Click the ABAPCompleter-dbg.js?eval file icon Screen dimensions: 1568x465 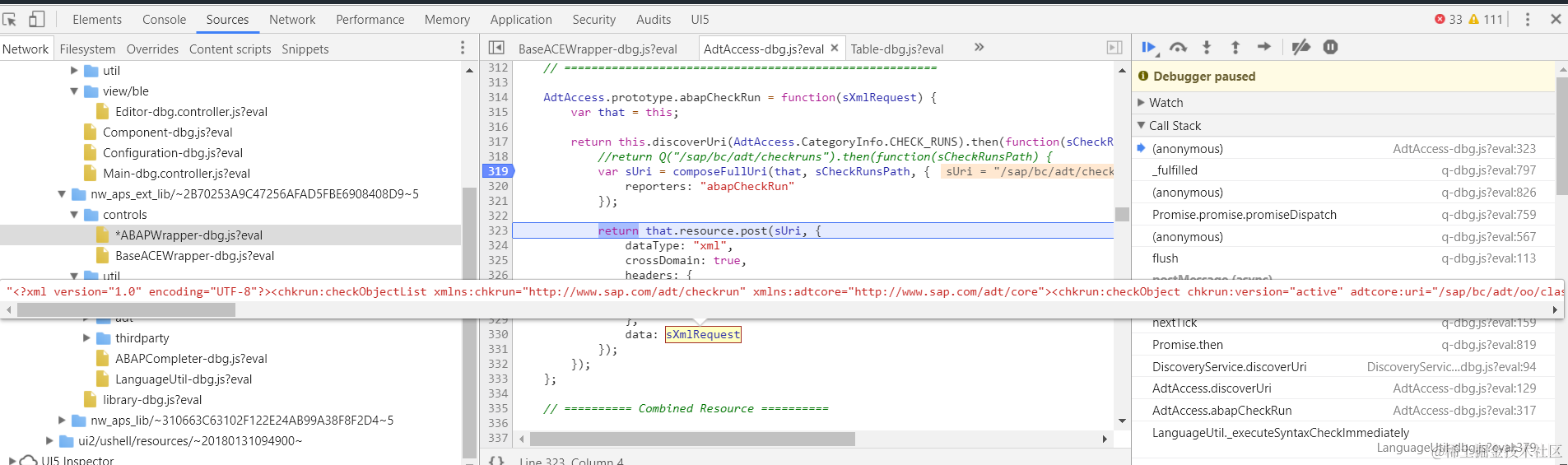pos(103,358)
